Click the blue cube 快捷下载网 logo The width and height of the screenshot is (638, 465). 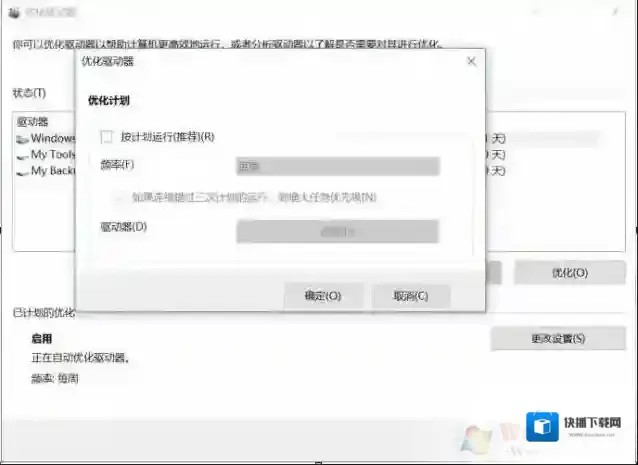[542, 428]
